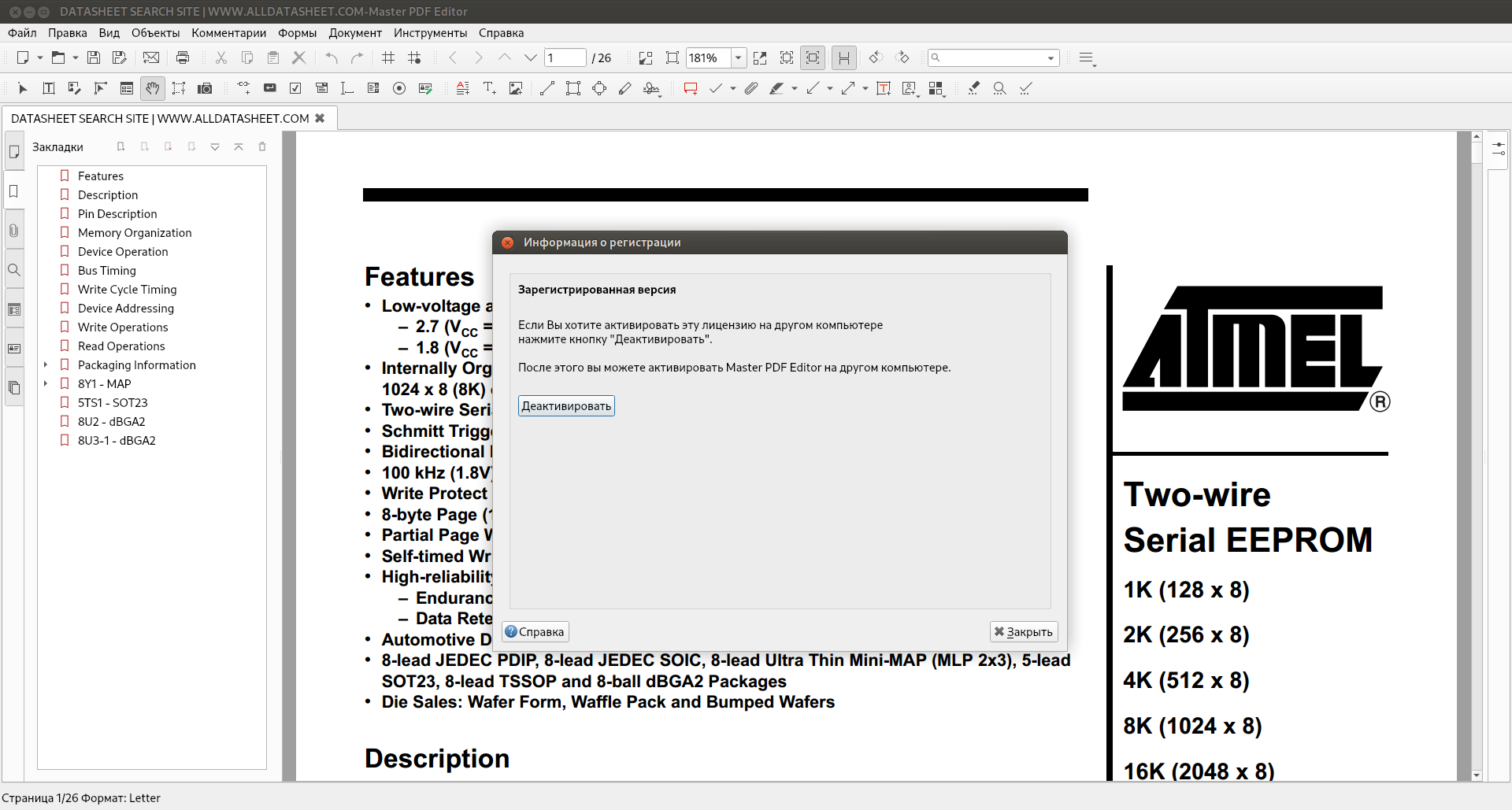Open the search field dropdown arrow

(1051, 57)
